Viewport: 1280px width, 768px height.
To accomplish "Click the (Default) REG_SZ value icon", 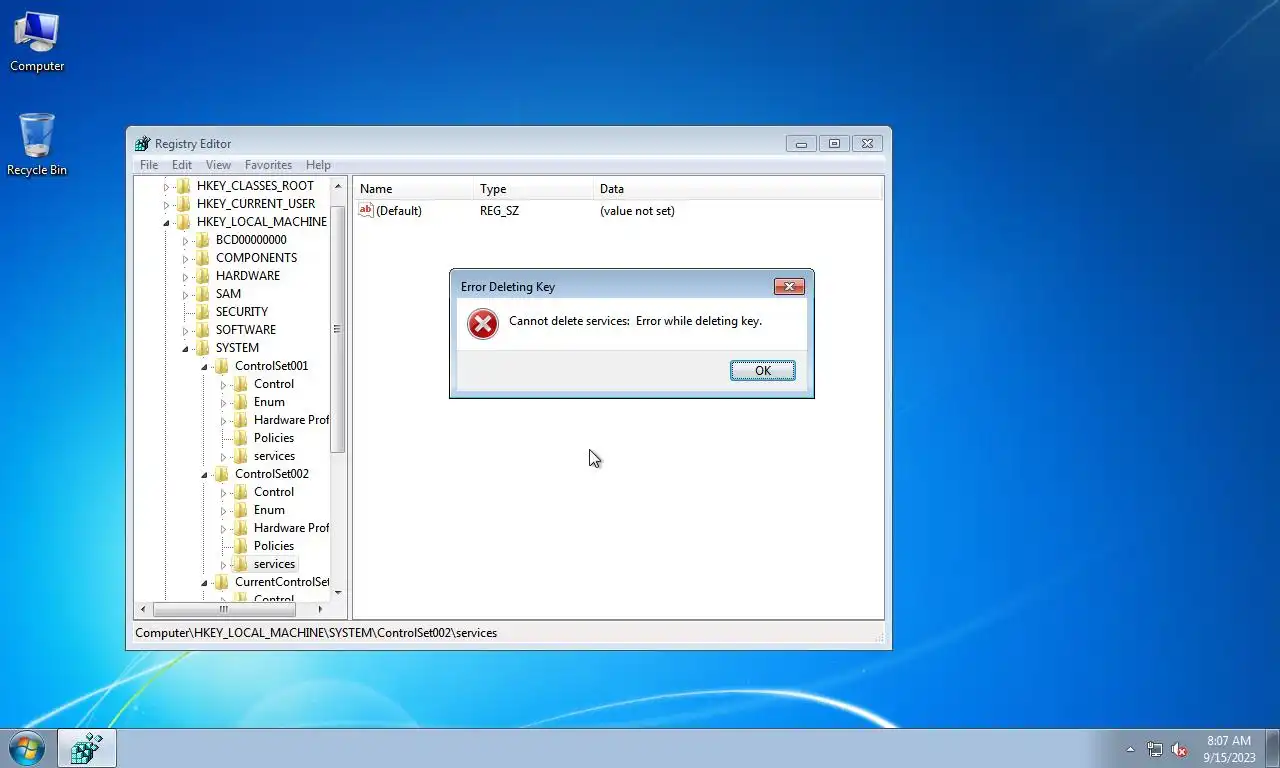I will (366, 210).
